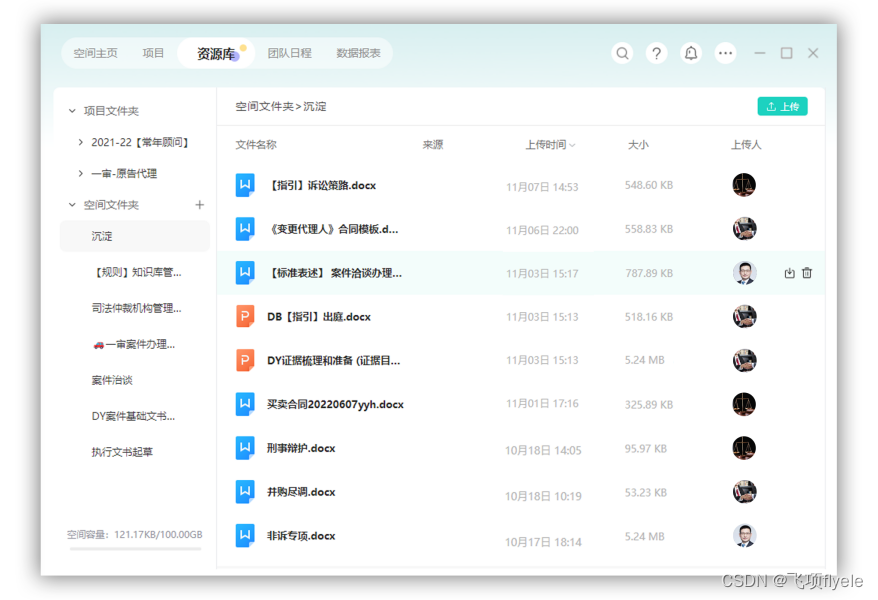Screen dimensions: 878x600
Task: Expand the 一审-原告代理 folder
Action: 81,174
